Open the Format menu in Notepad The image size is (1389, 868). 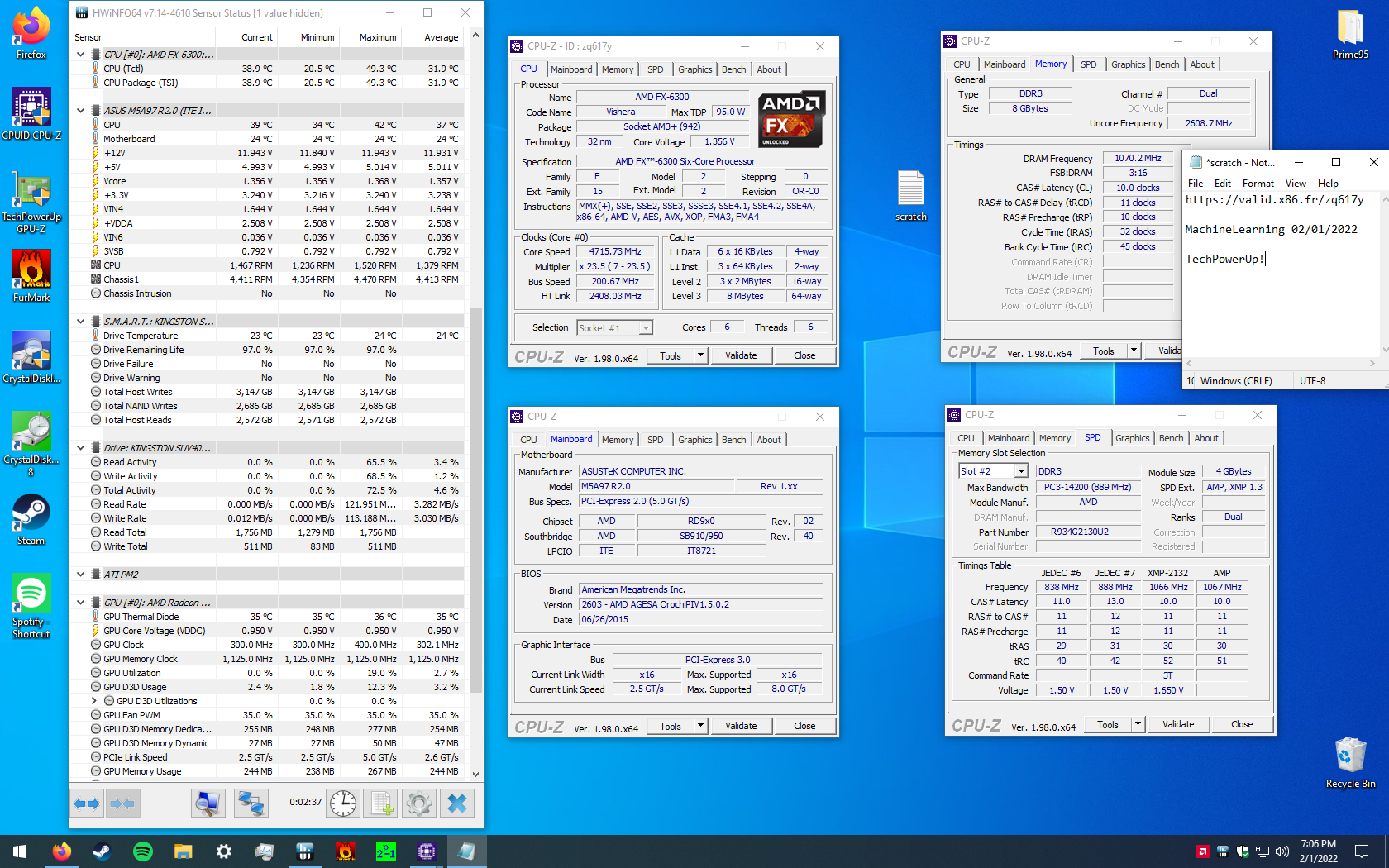1258,184
